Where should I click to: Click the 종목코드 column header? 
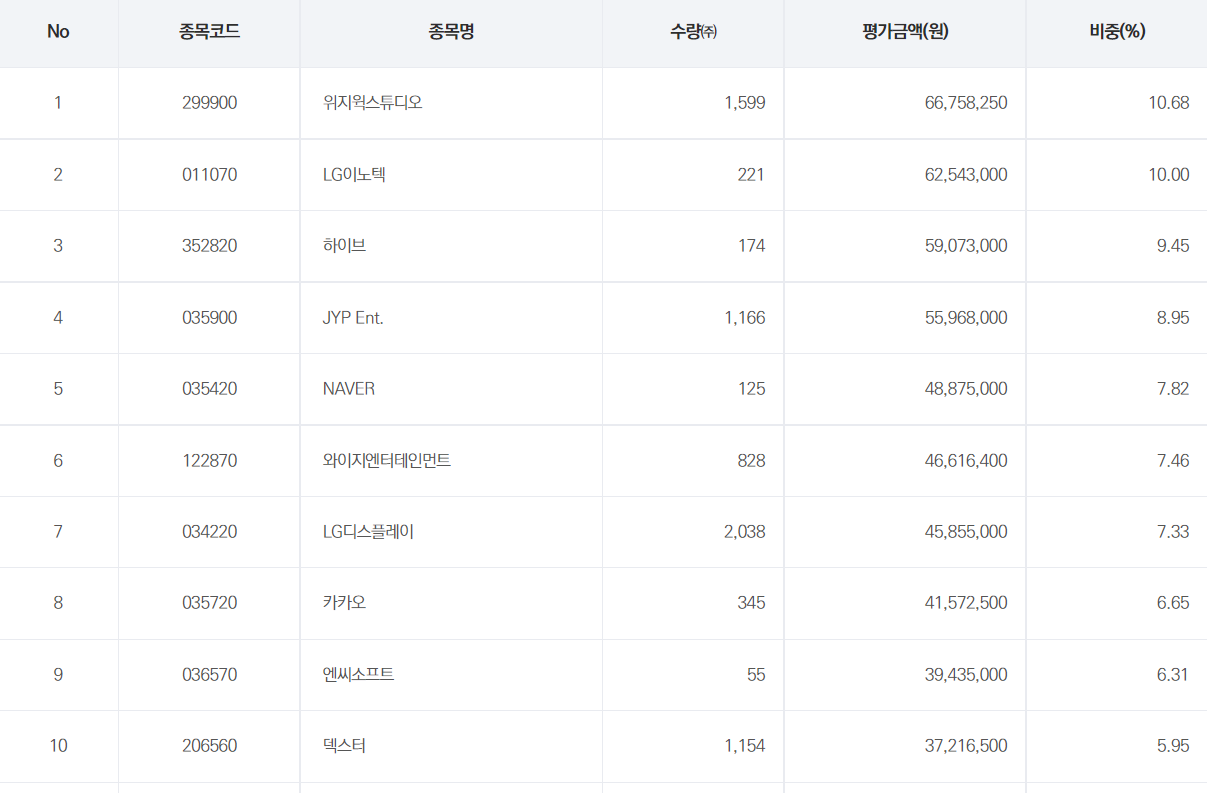coord(209,32)
